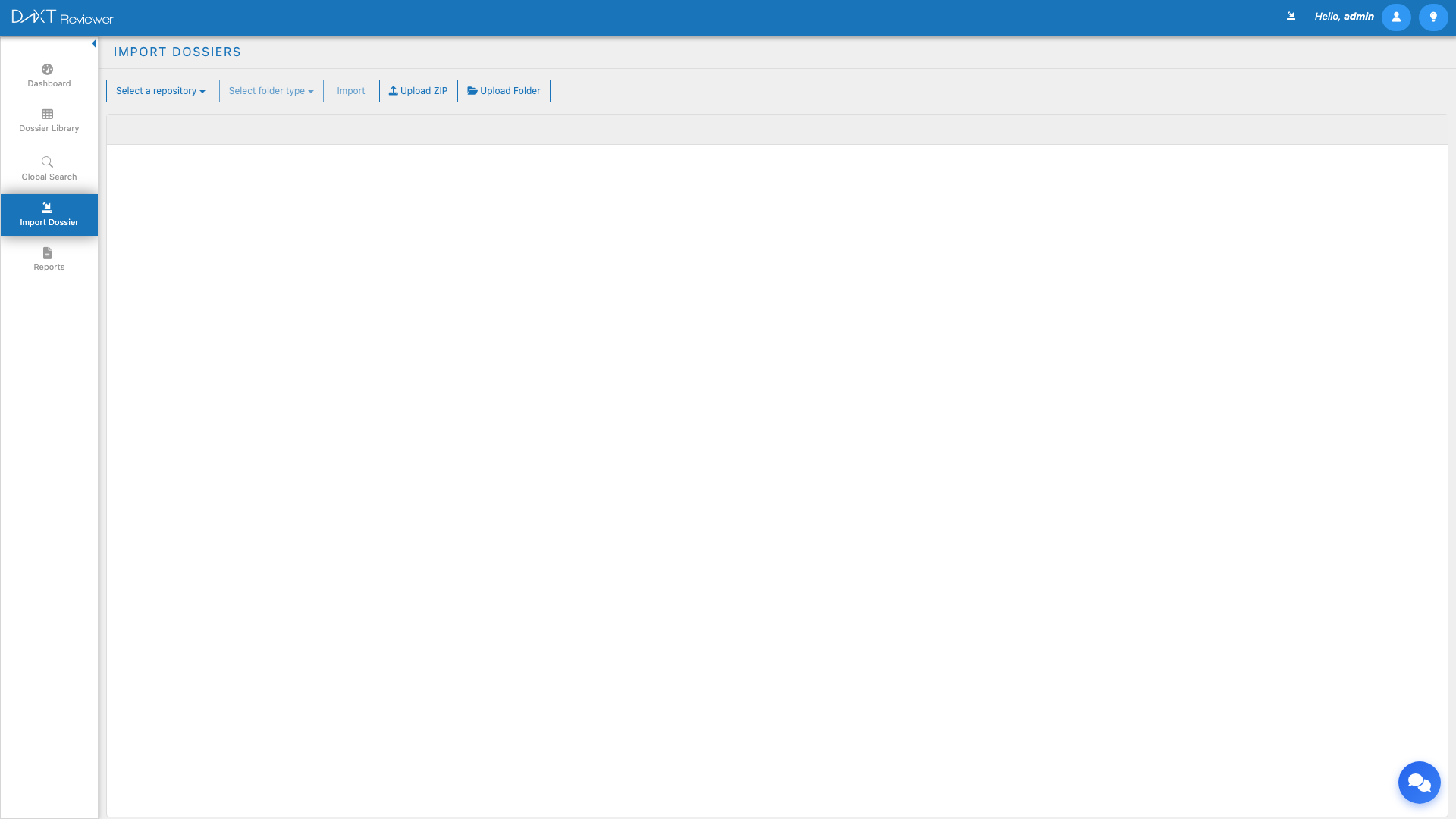Collapse the sidebar with the arrow toggle
This screenshot has height=819, width=1456.
[93, 43]
